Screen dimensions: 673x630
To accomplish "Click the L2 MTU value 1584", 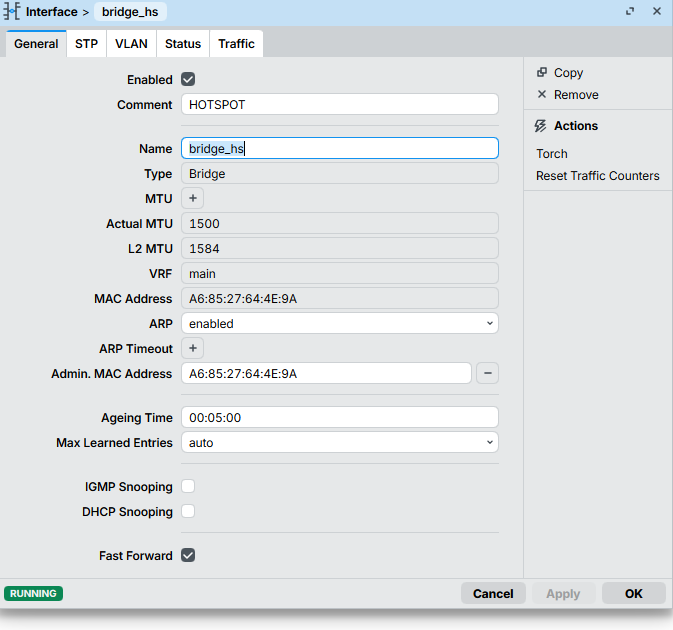I will 340,248.
